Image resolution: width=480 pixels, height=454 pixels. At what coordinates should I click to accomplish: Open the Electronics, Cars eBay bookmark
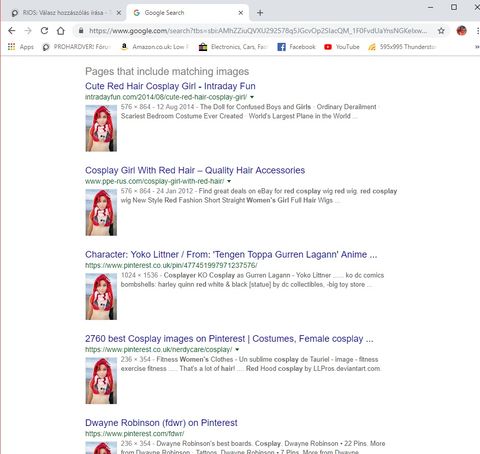click(234, 47)
